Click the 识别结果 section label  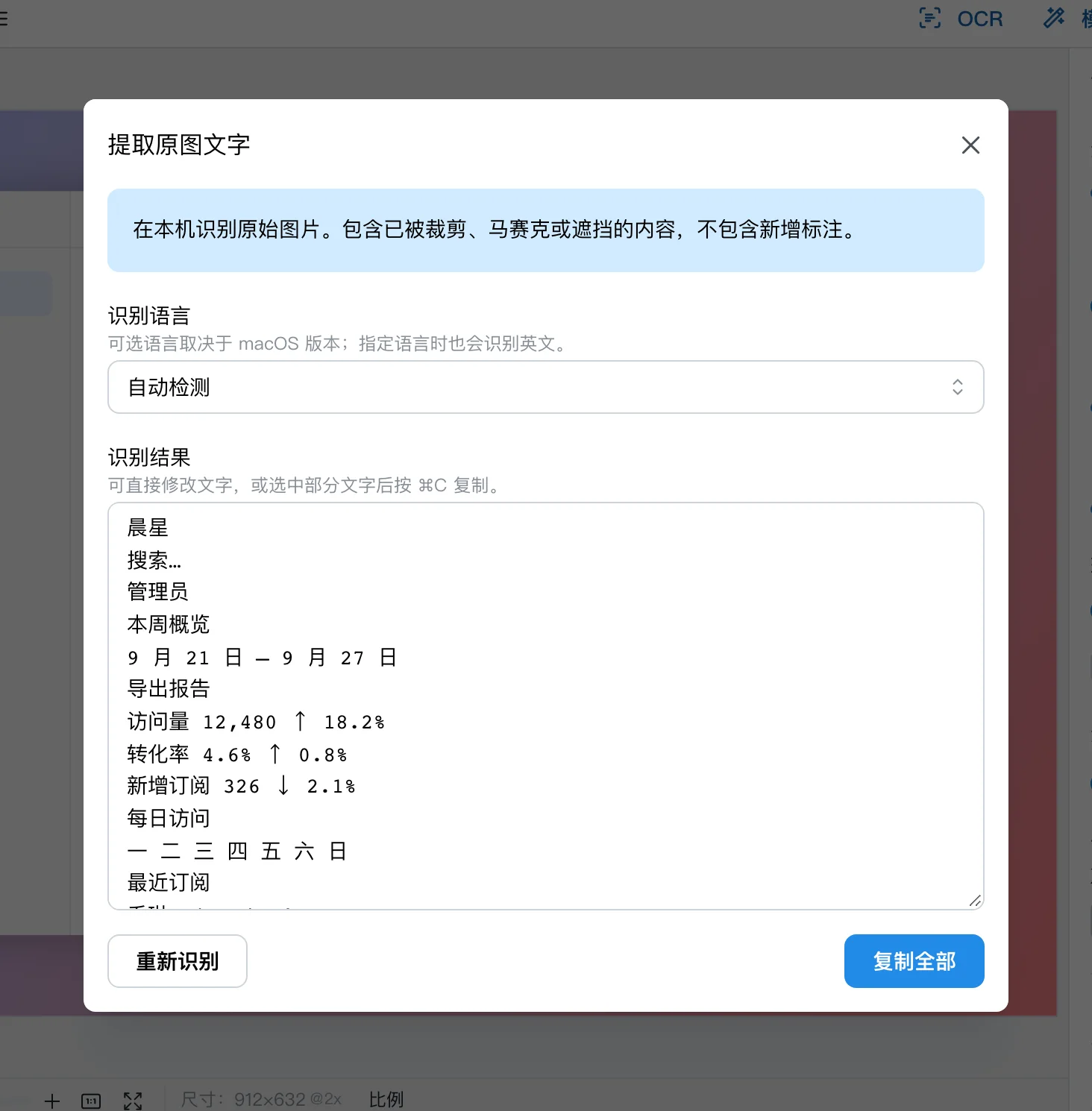149,458
